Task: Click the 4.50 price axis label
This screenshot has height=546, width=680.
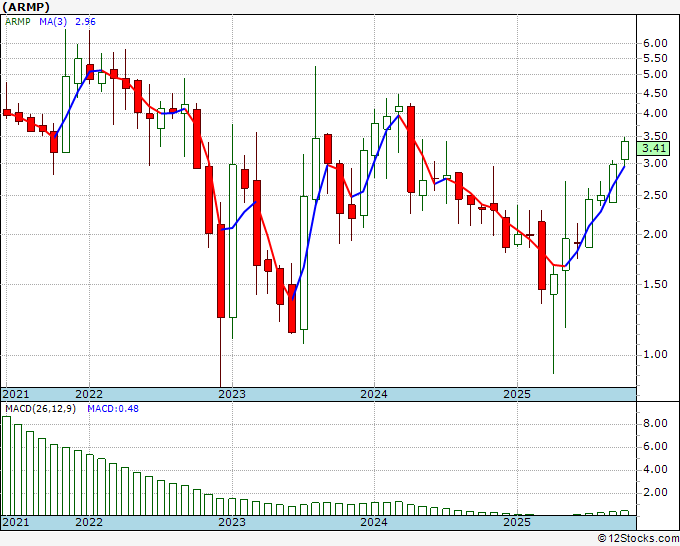Action: point(655,93)
